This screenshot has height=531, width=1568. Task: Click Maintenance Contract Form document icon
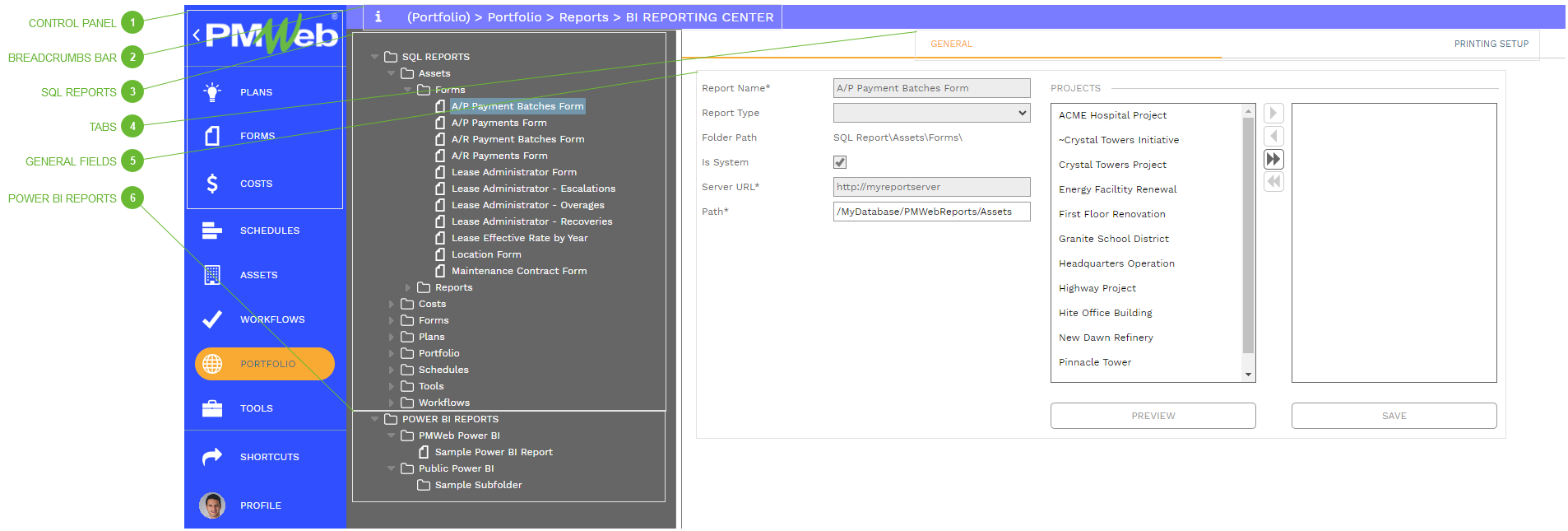440,271
